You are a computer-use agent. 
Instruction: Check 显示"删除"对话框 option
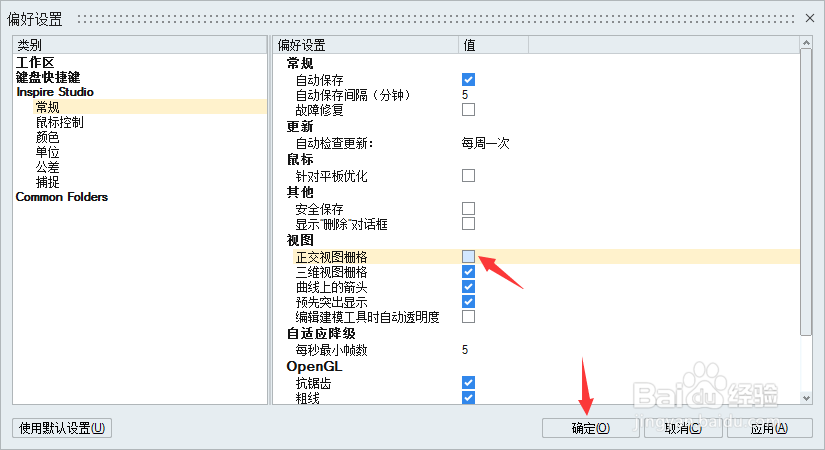(x=468, y=224)
